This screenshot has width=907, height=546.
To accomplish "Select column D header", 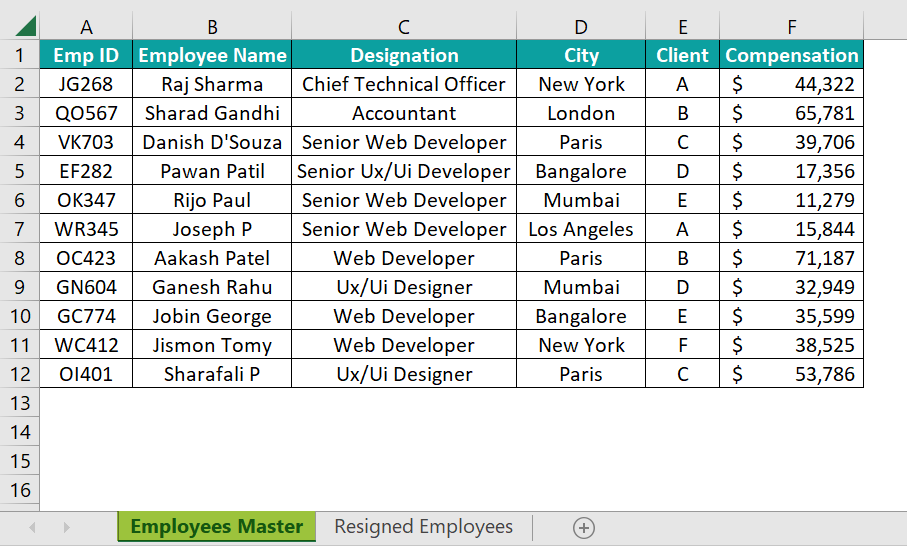I will pos(581,27).
